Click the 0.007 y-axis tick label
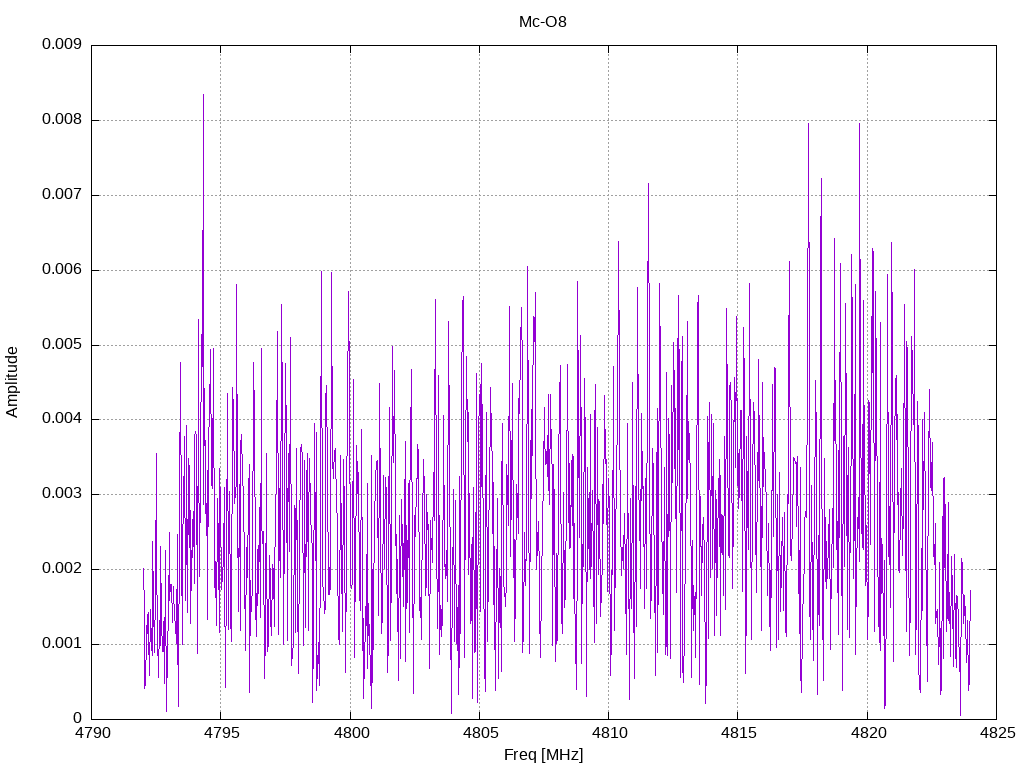The height and width of the screenshot is (768, 1024). (x=62, y=195)
